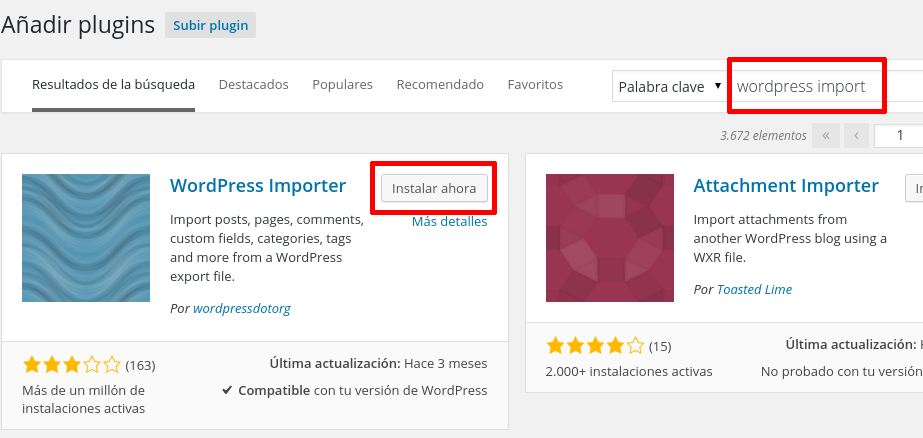Open the Resultados de la búsqueda tab

tap(113, 85)
